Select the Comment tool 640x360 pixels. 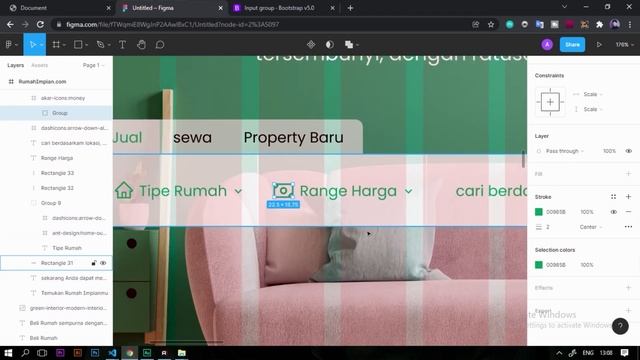click(x=160, y=44)
